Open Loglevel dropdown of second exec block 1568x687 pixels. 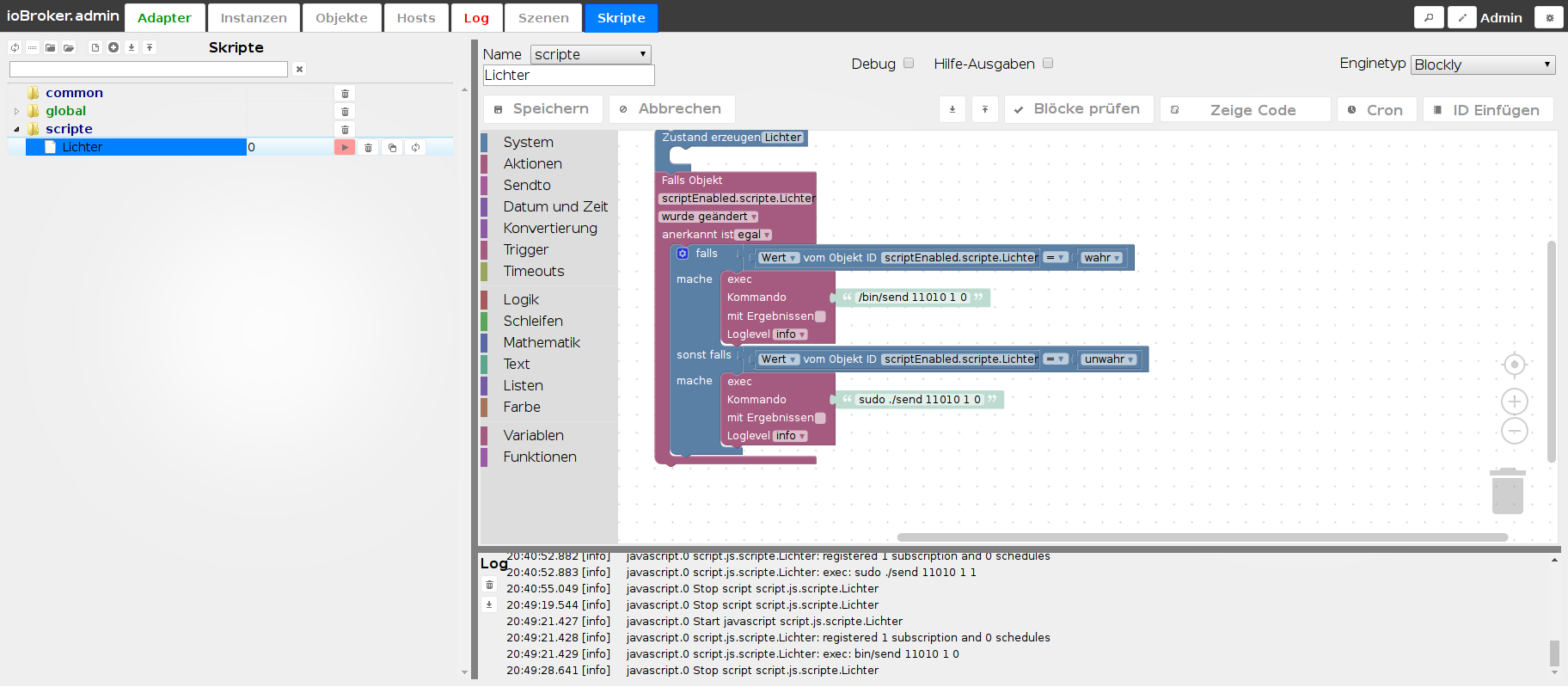(x=791, y=436)
